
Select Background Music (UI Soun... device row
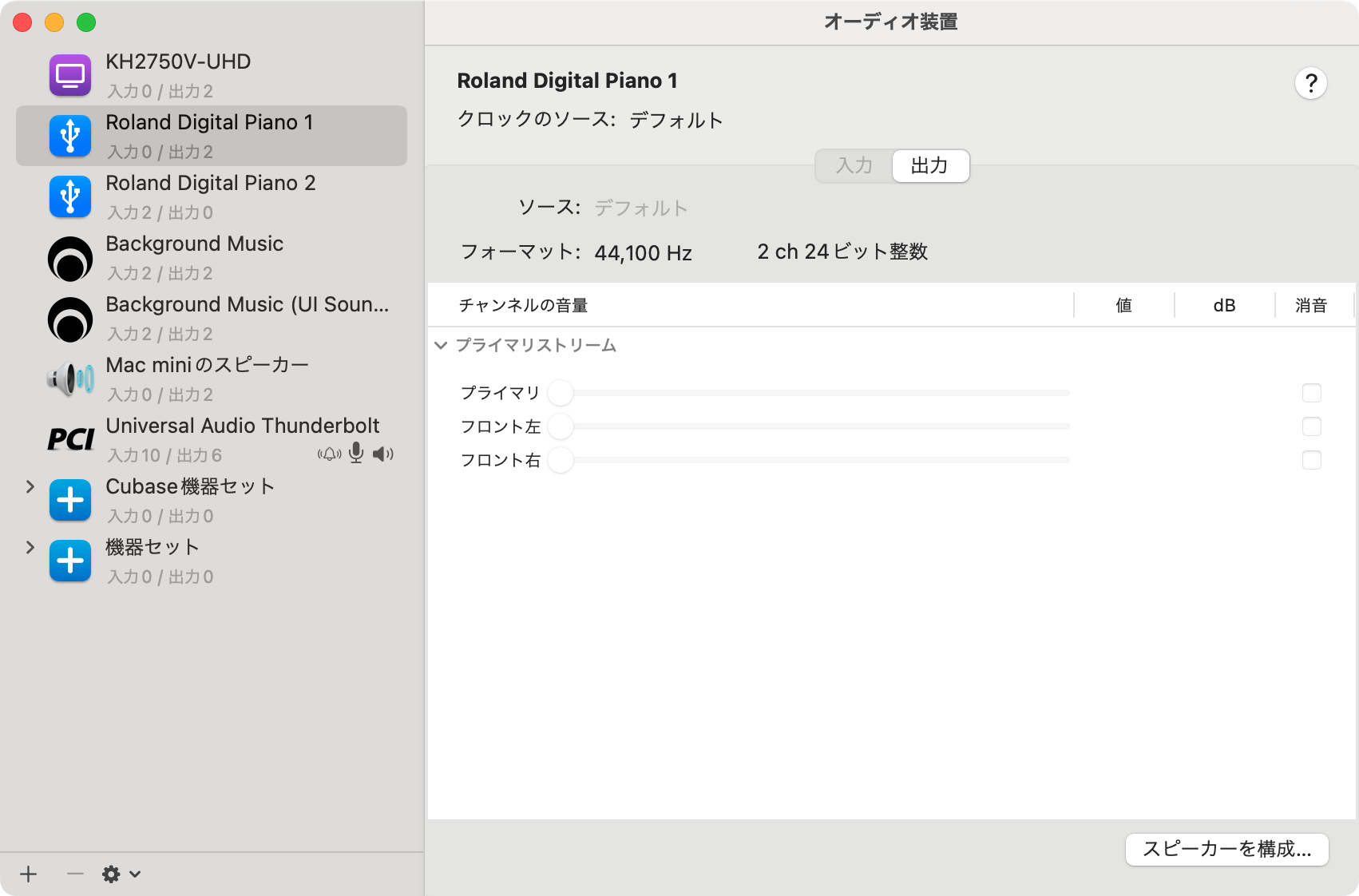coord(212,319)
